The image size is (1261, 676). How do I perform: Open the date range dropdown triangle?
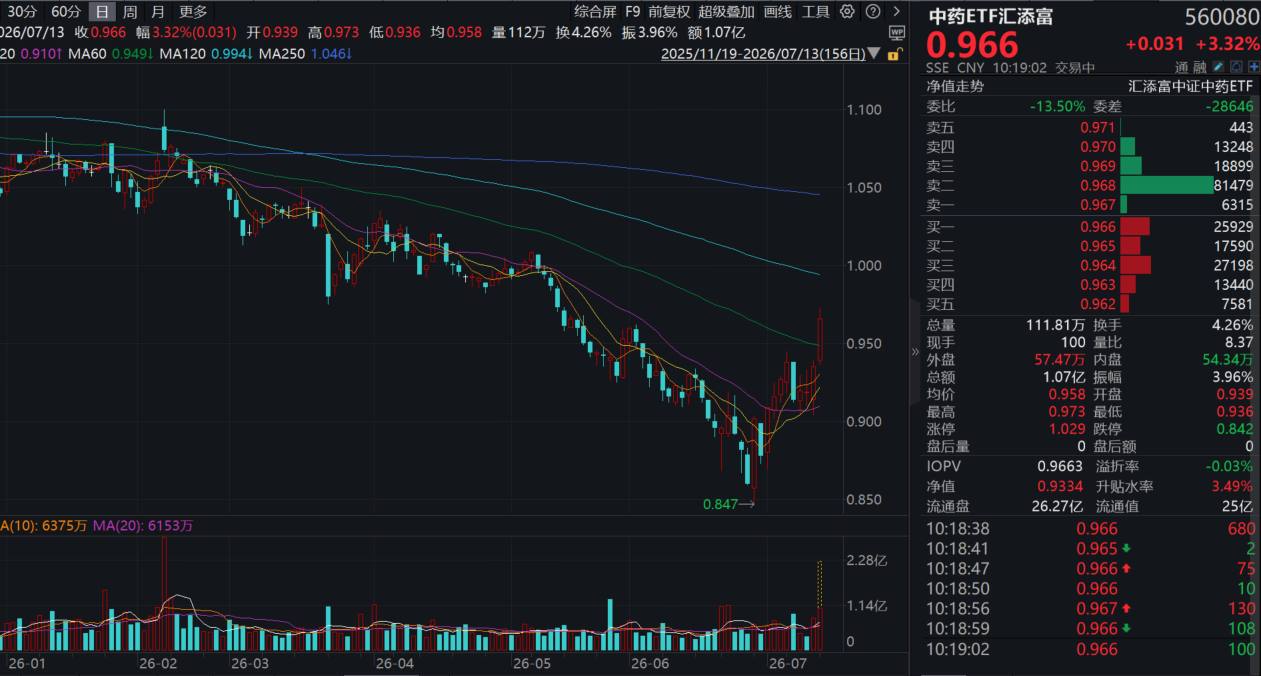coord(875,53)
